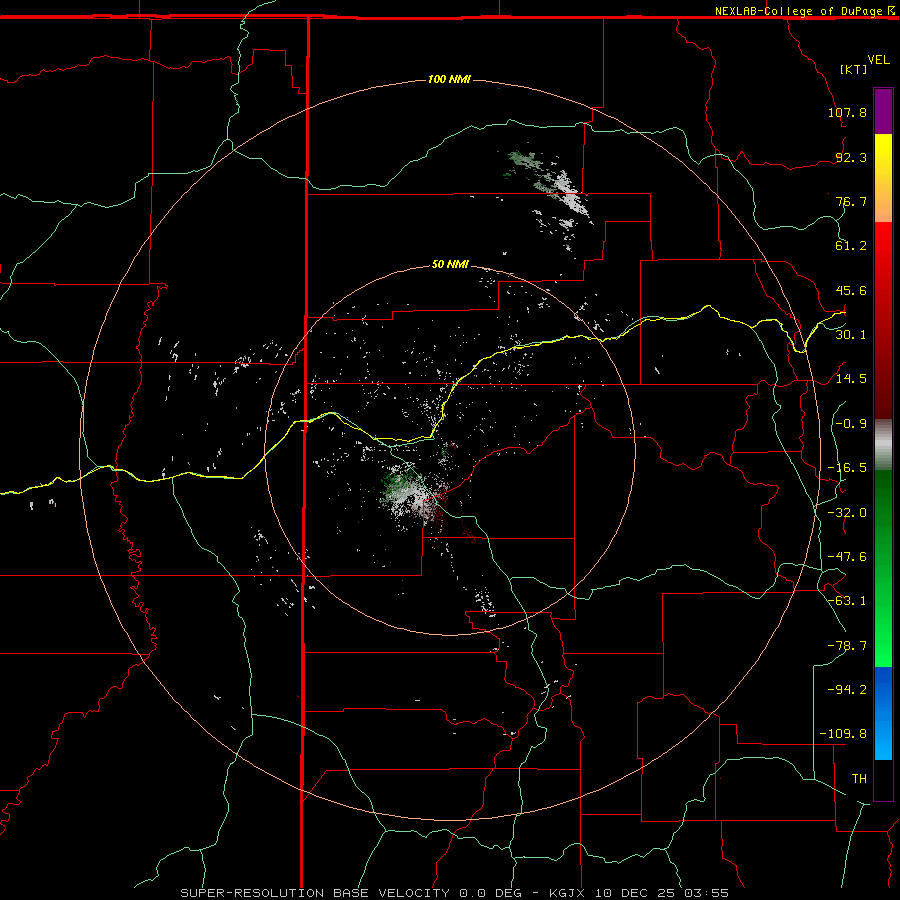
Task: Click the 61.2 legend value
Action: [x=851, y=246]
